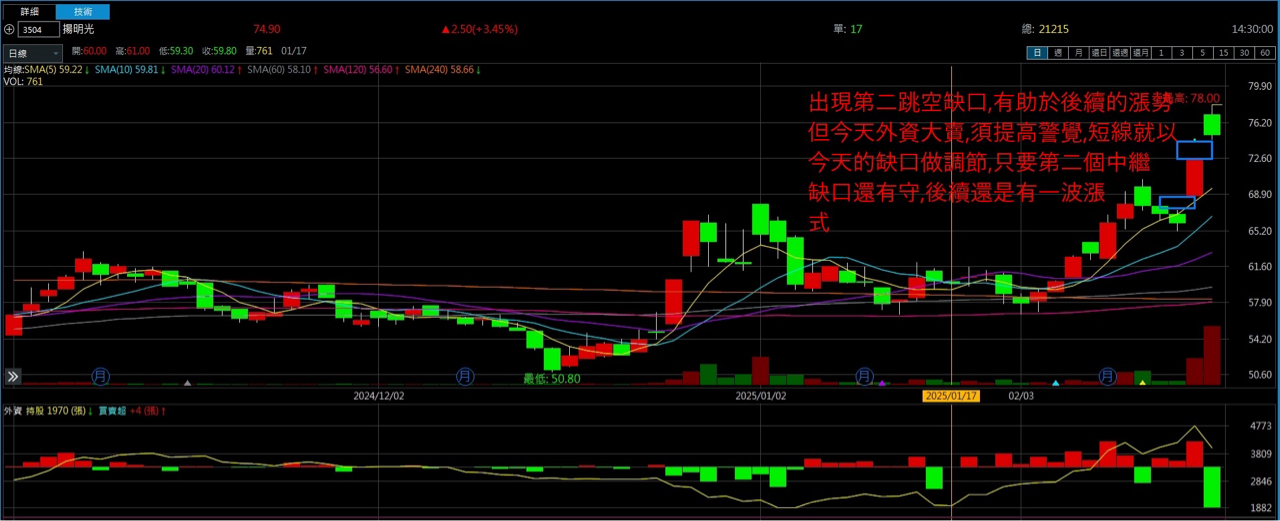Select the 3 minute period button
The width and height of the screenshot is (1280, 521).
tap(1181, 52)
